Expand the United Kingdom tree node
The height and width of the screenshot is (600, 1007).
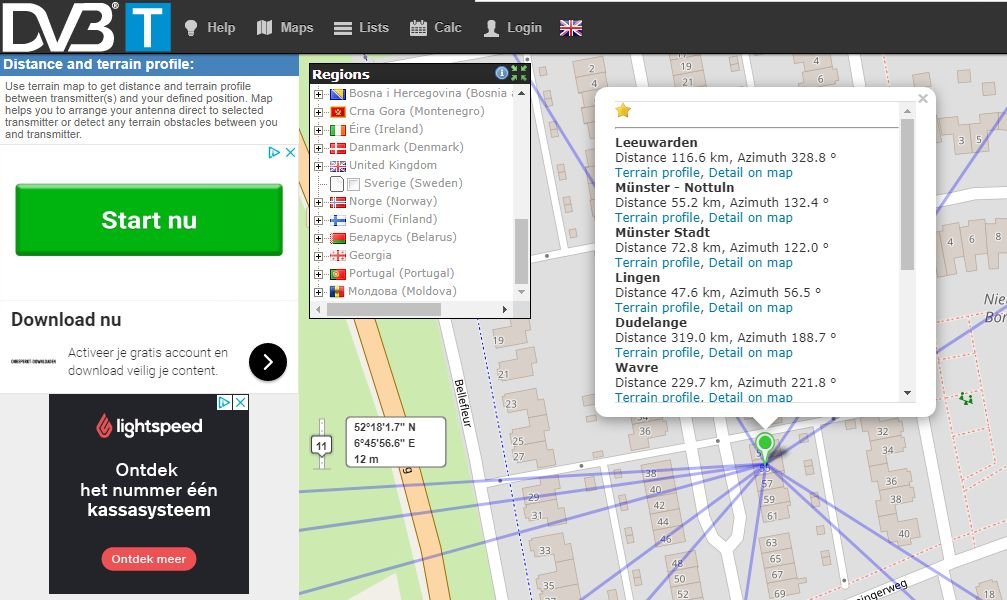(319, 166)
